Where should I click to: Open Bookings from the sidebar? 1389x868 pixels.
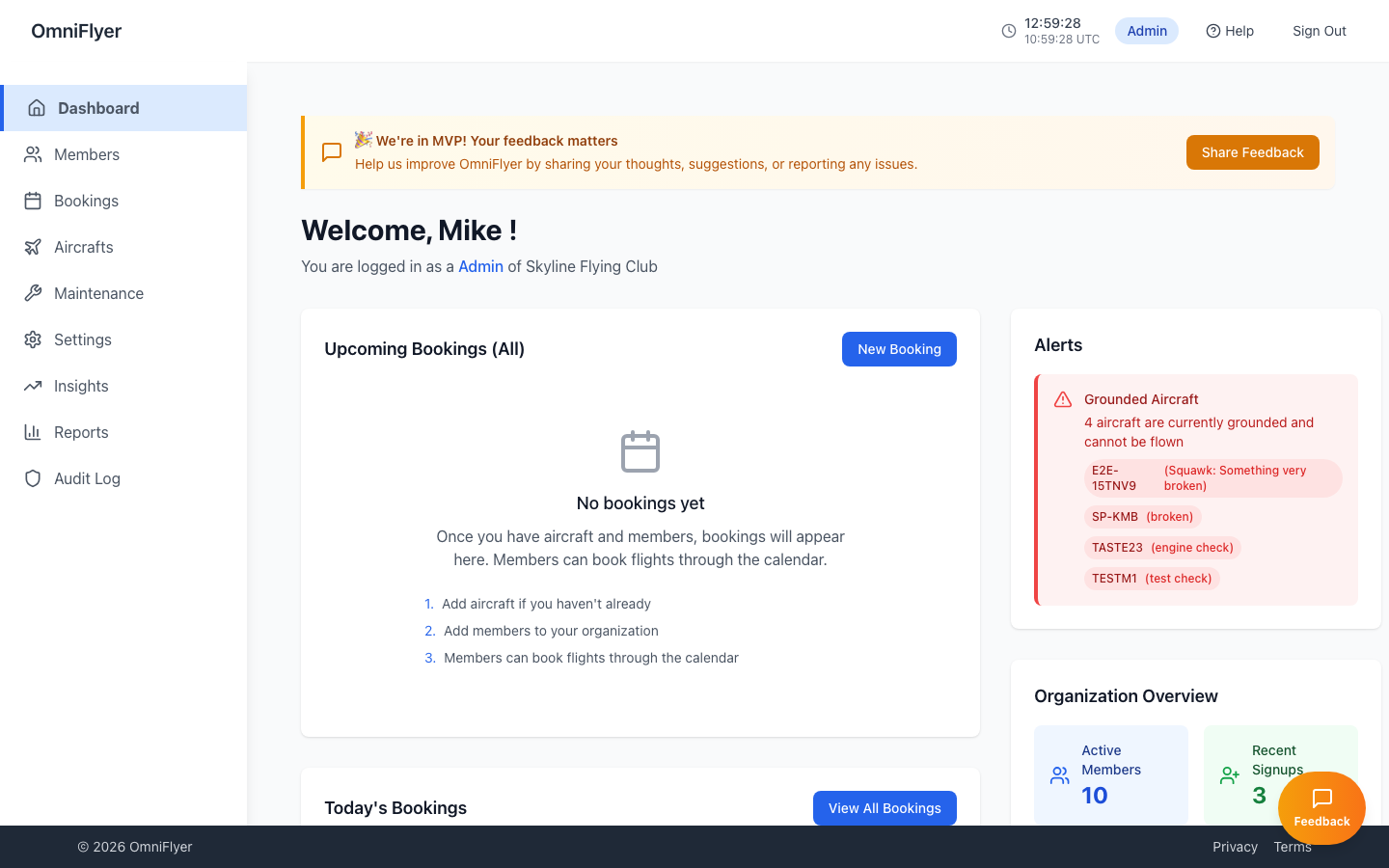[123, 201]
